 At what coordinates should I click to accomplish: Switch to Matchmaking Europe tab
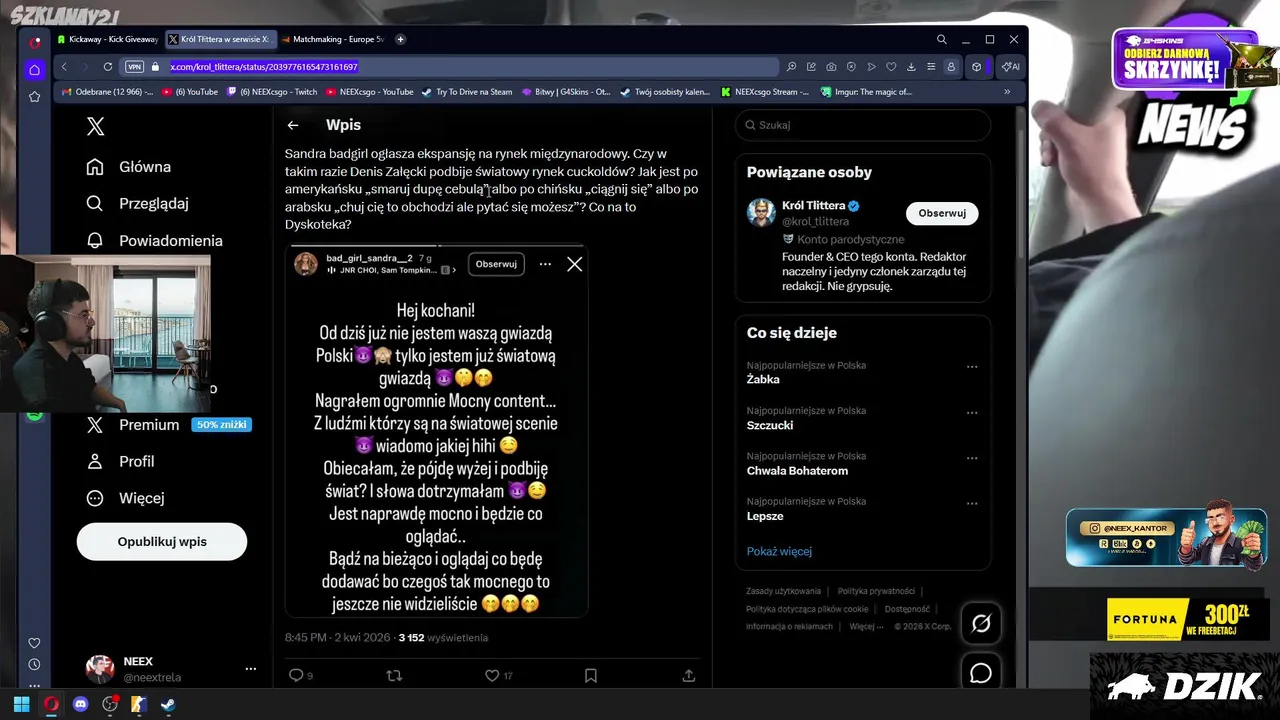(x=333, y=39)
